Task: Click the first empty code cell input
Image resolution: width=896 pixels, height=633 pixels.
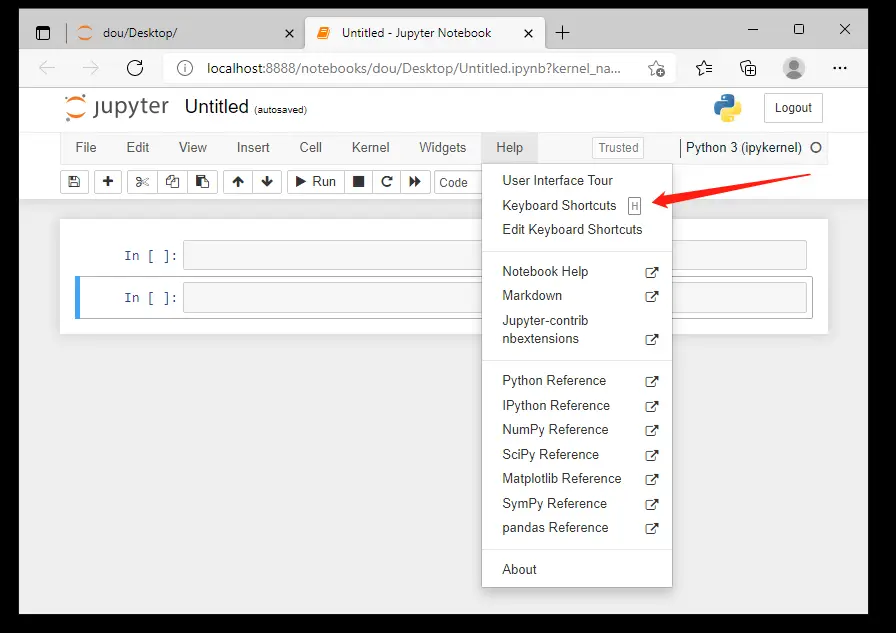Action: [330, 255]
